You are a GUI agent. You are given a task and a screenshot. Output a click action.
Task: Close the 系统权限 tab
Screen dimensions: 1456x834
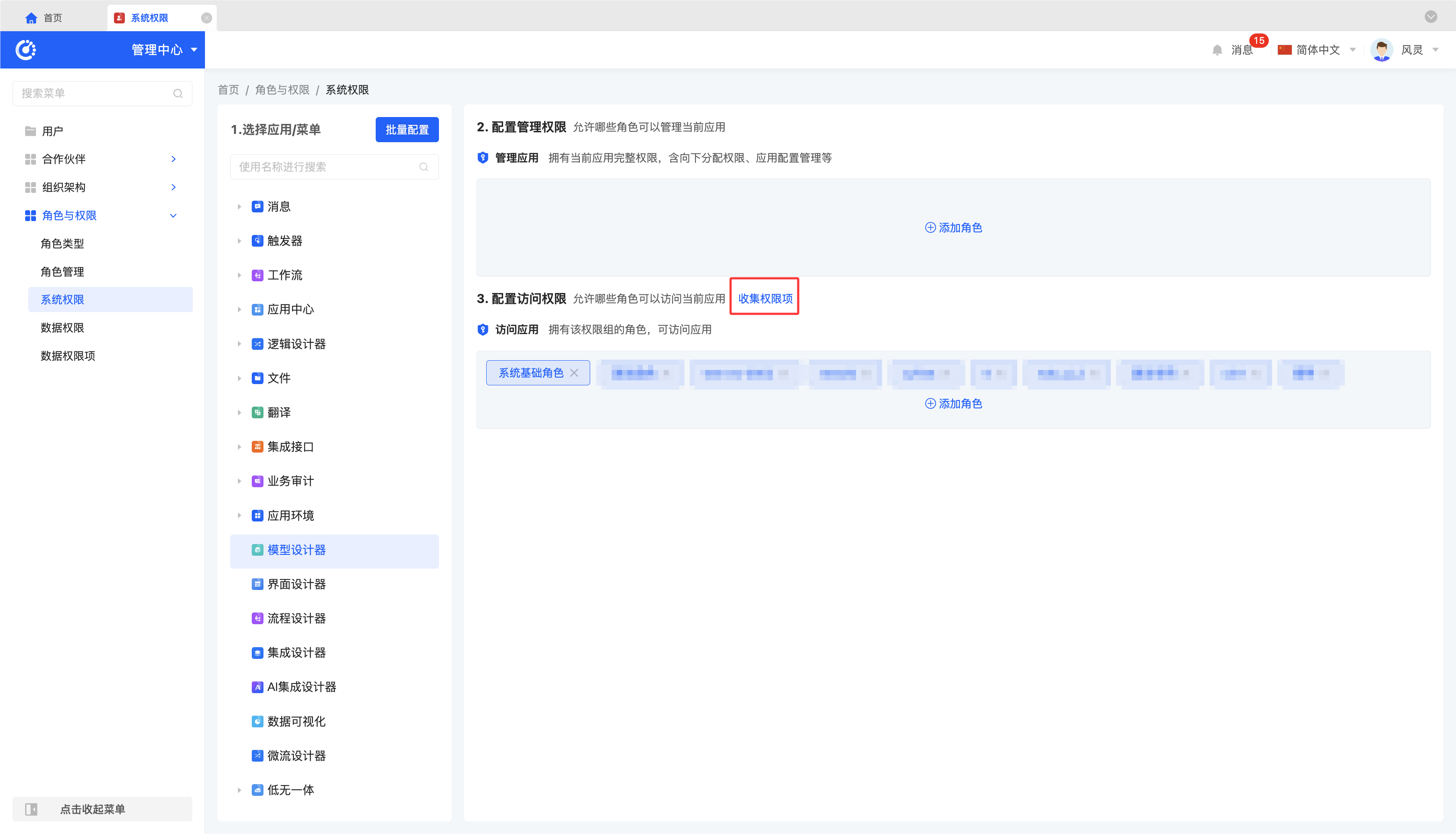coord(207,18)
